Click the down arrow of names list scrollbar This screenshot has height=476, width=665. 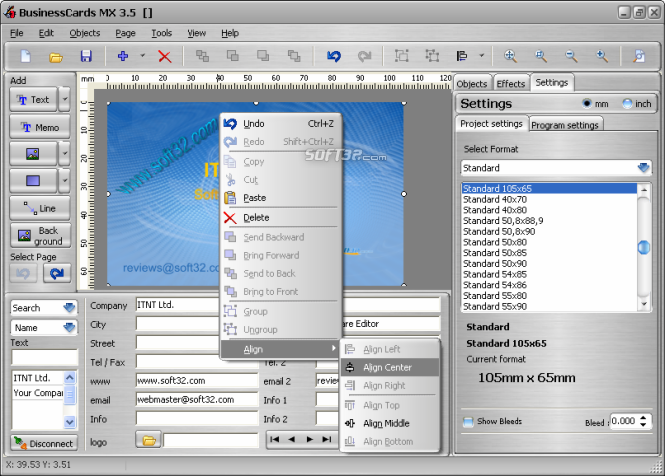(x=70, y=422)
